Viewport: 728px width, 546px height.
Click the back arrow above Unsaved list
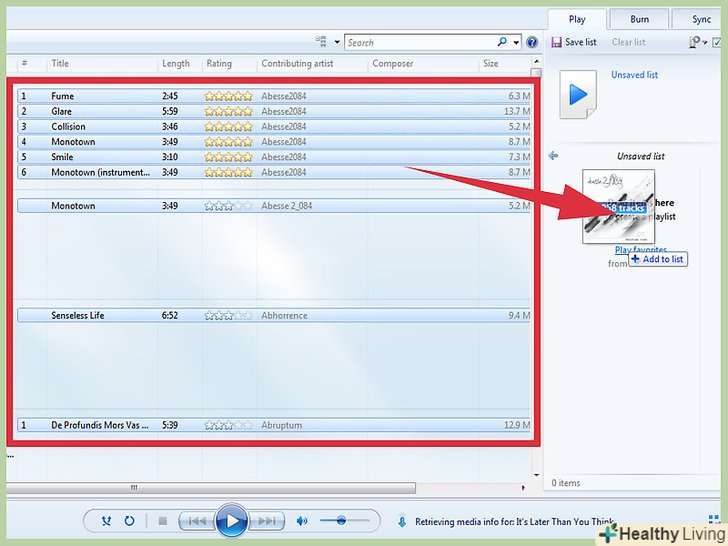point(553,156)
